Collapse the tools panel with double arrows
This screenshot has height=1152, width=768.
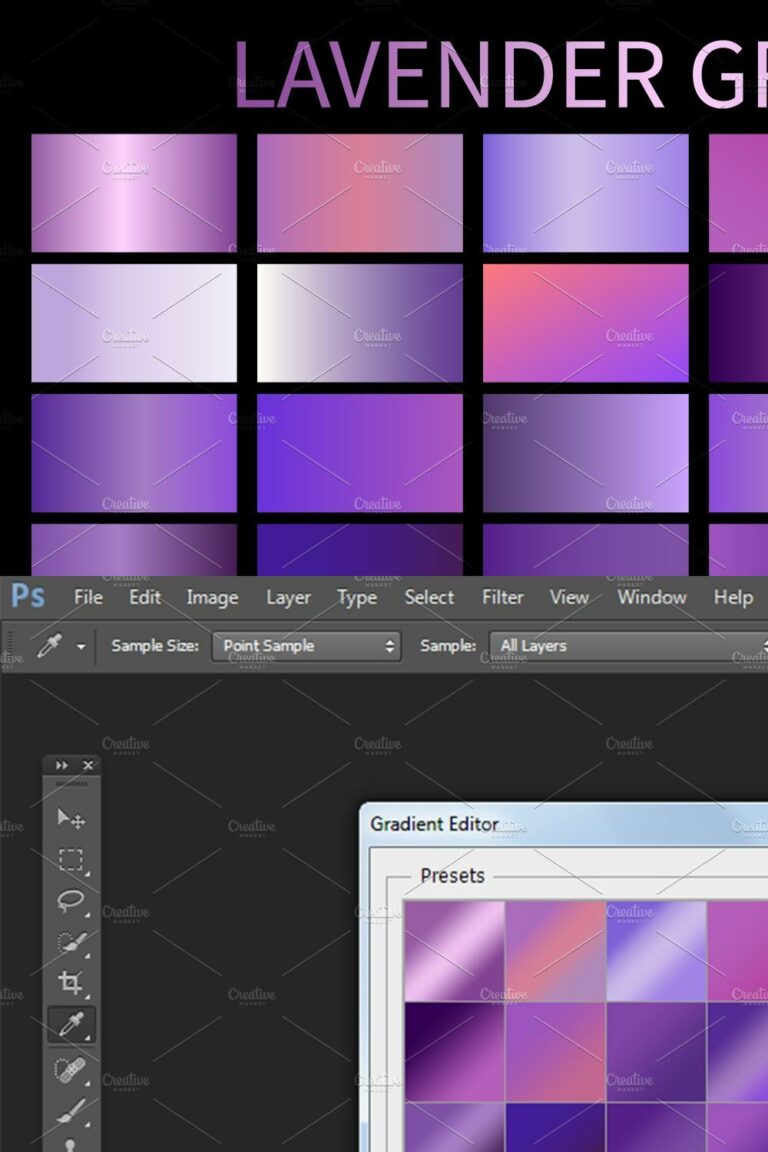point(62,765)
